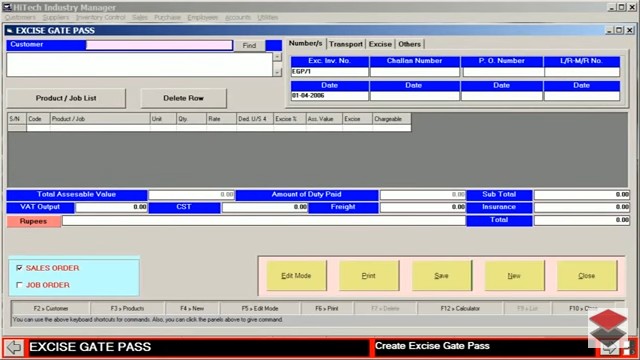Click the Customer name input field
Screen dimensions: 640x360
click(x=159, y=45)
